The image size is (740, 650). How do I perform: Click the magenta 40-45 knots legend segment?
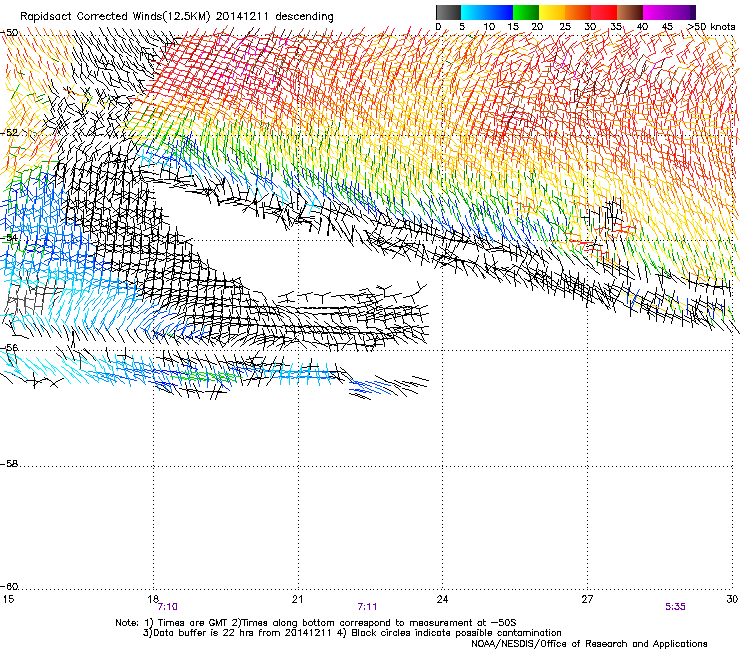click(656, 12)
